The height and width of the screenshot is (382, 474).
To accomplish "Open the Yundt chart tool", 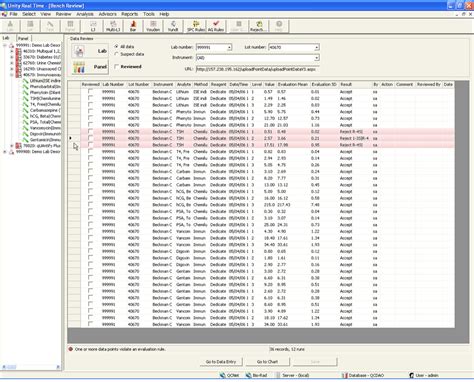I will tap(173, 26).
